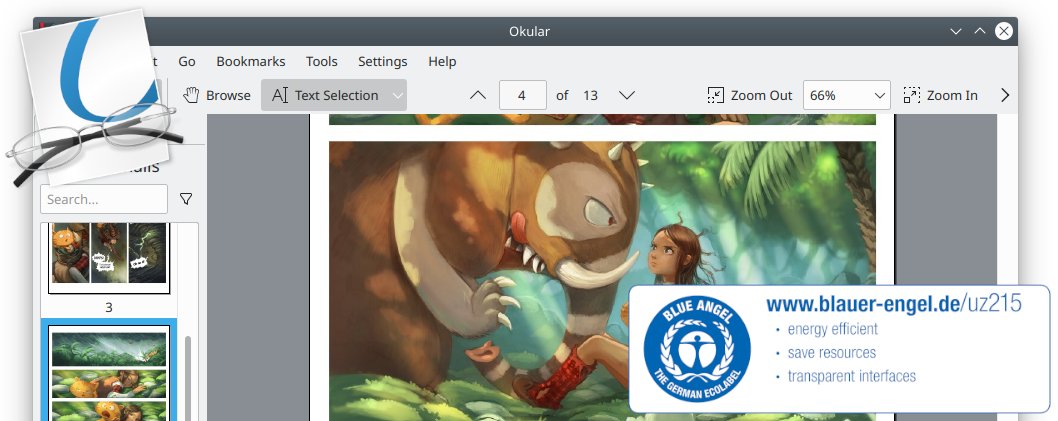Click the Zoom In button
This screenshot has height=421, width=1058.
coord(941,95)
